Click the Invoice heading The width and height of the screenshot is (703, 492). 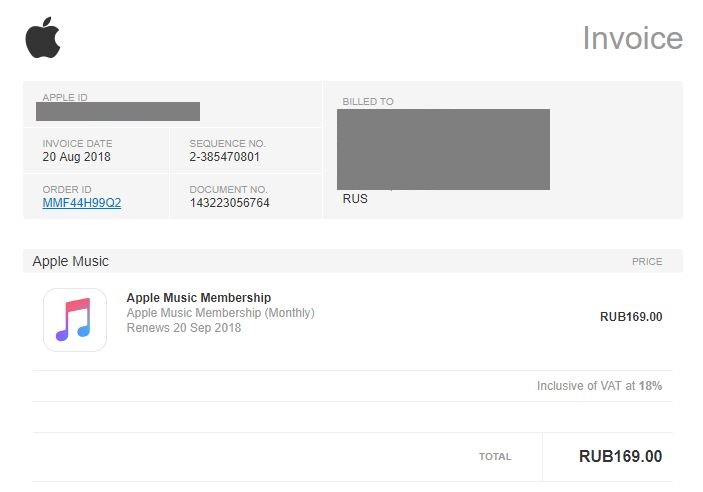pos(632,38)
